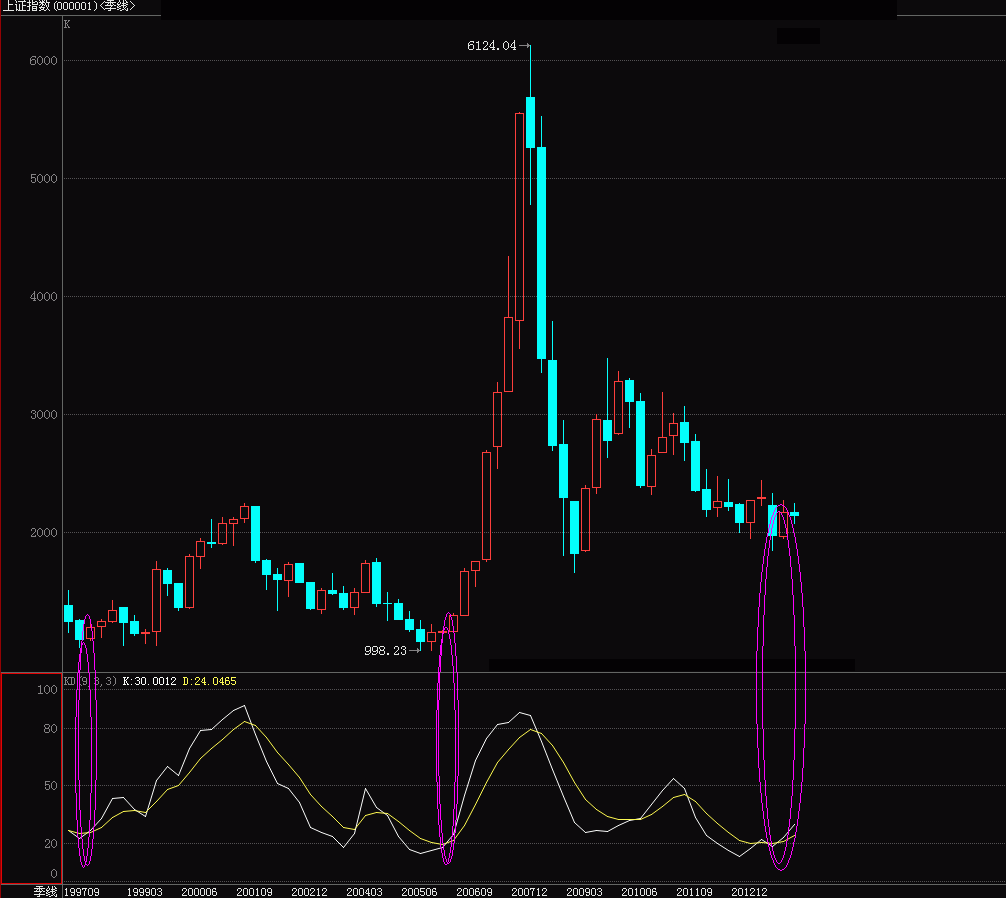
Task: Select the tallest red candle before the peak
Action: [520, 217]
